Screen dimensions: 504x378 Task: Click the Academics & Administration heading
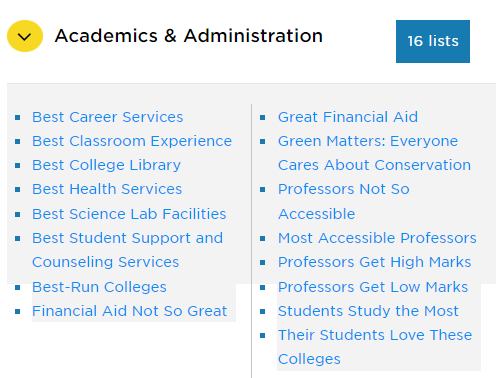[189, 36]
